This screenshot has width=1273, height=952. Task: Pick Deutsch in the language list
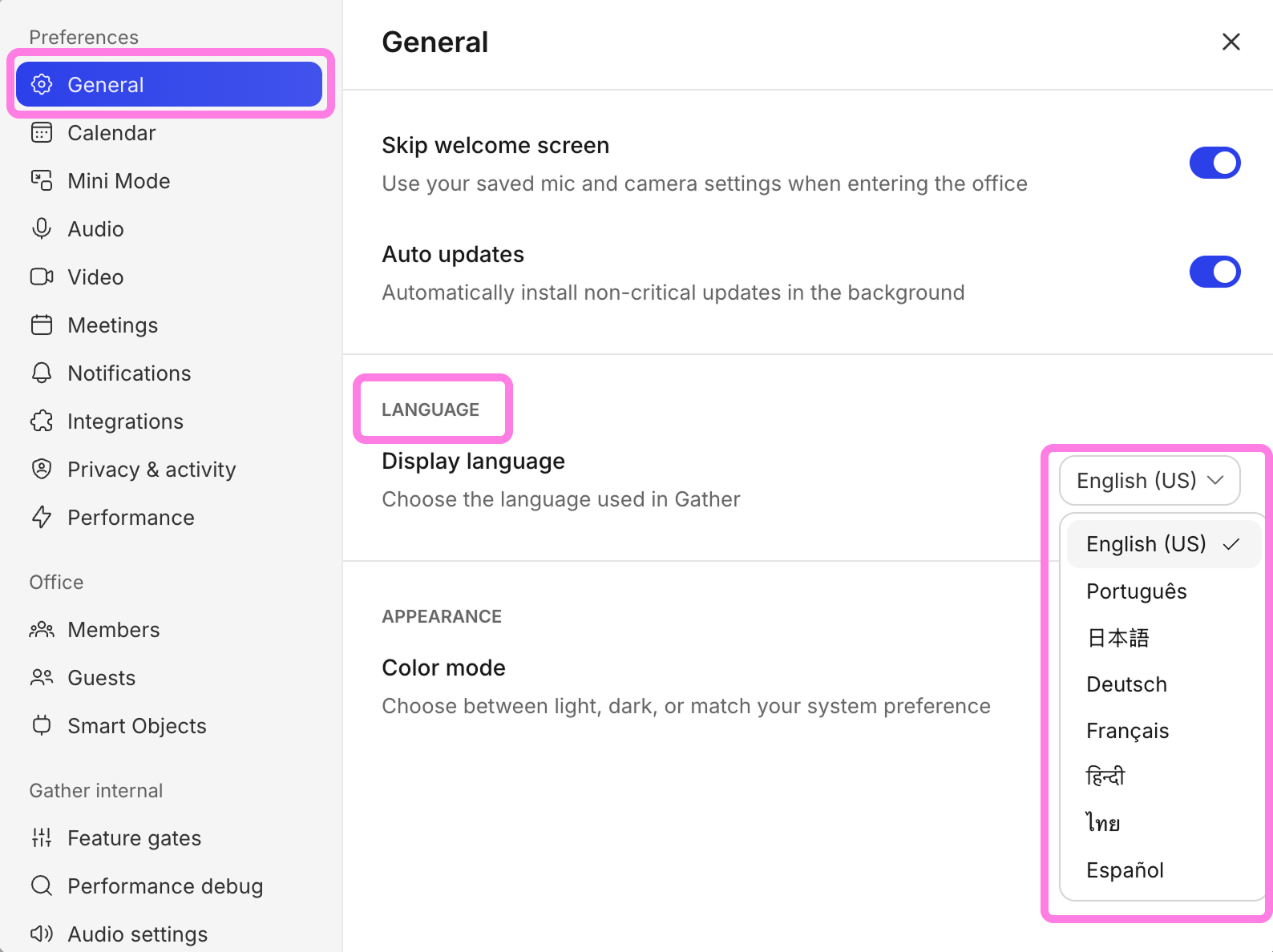[x=1163, y=684]
